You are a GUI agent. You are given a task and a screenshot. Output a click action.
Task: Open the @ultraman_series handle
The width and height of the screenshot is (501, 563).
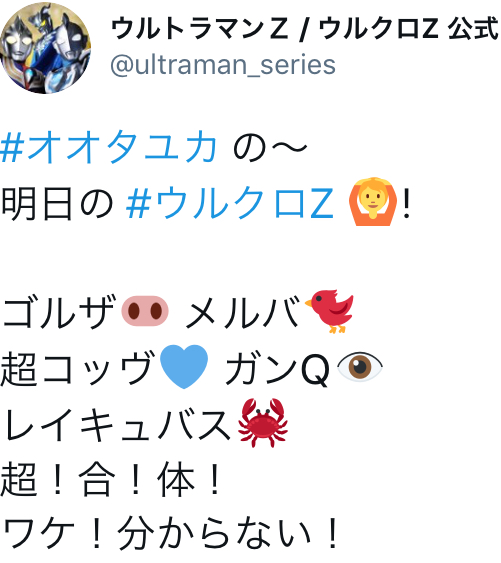click(x=223, y=65)
